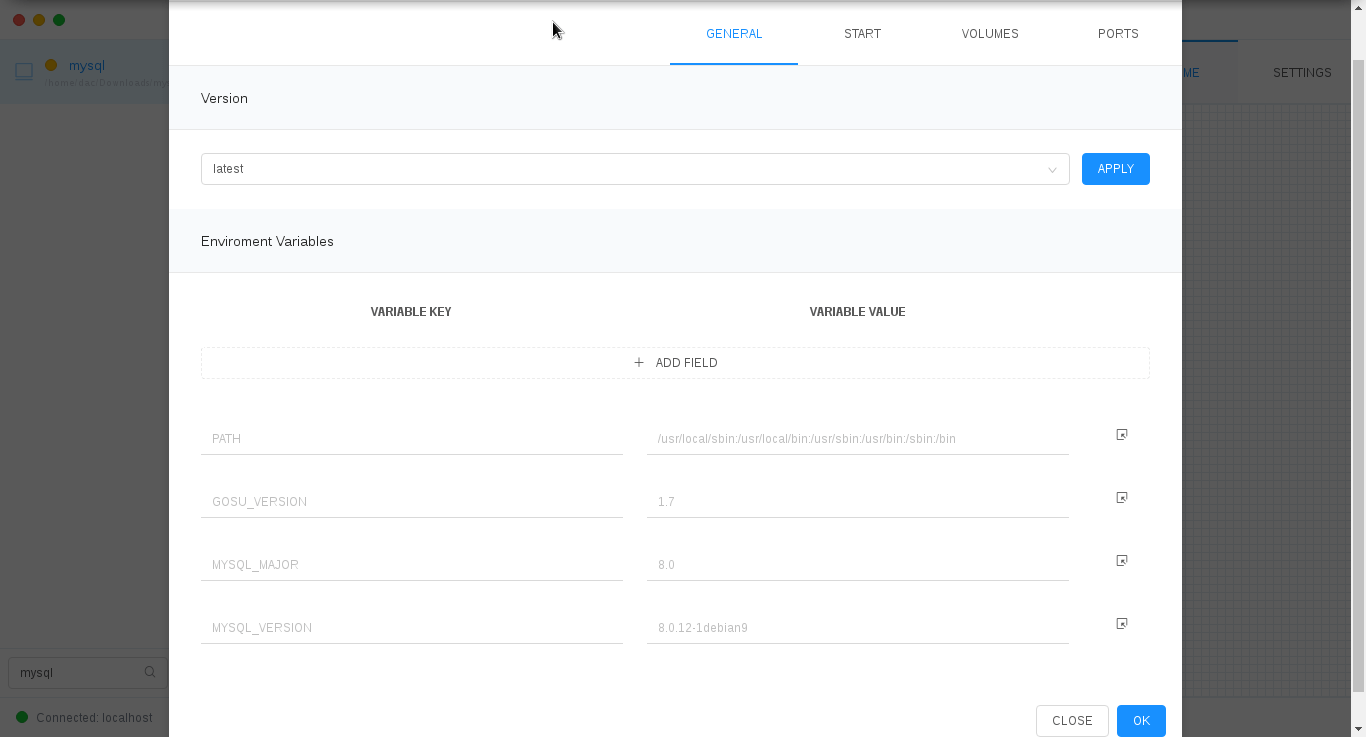
Task: Click the VARIABLE KEY column header
Action: coord(411,312)
